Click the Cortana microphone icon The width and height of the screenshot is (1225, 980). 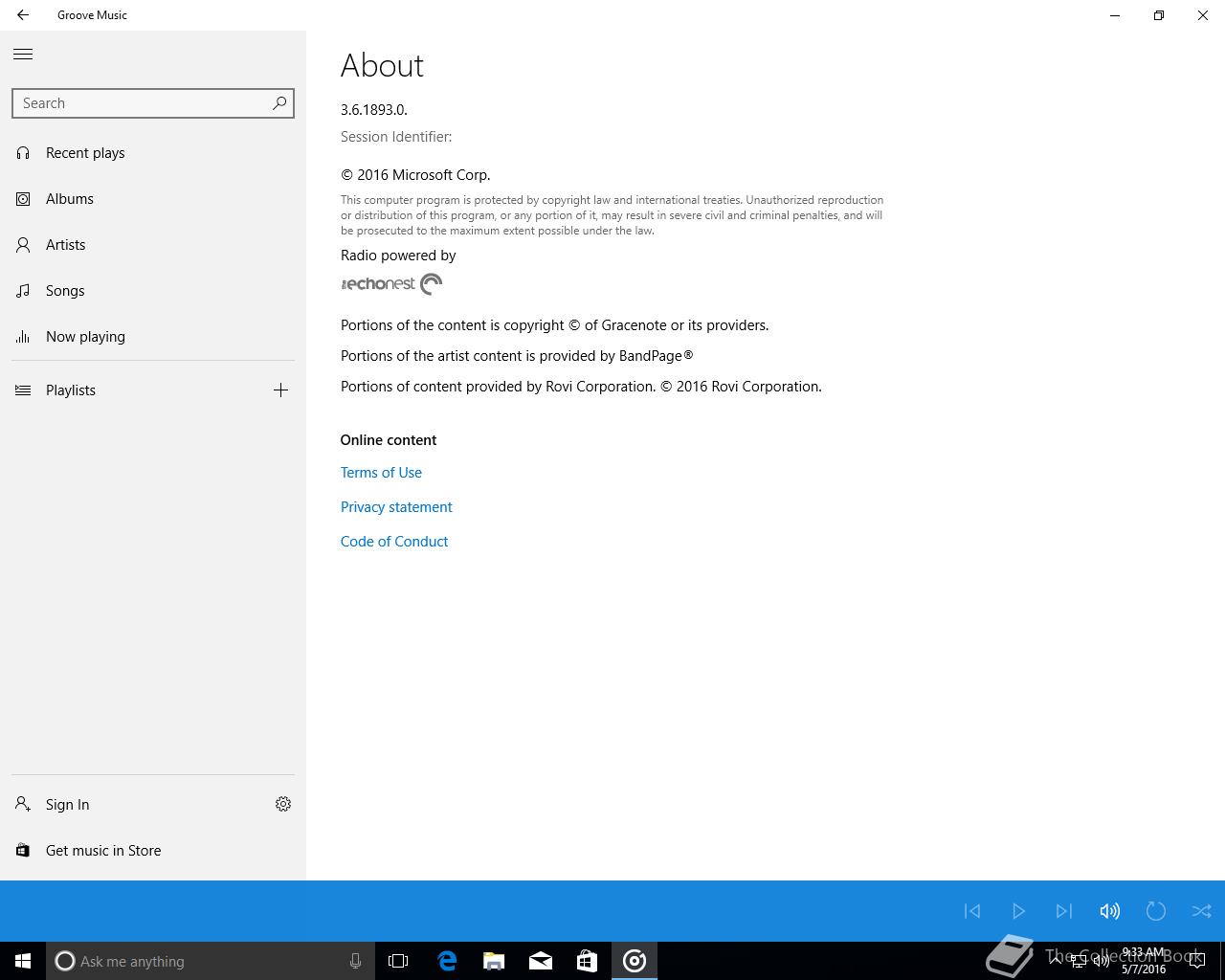point(355,961)
